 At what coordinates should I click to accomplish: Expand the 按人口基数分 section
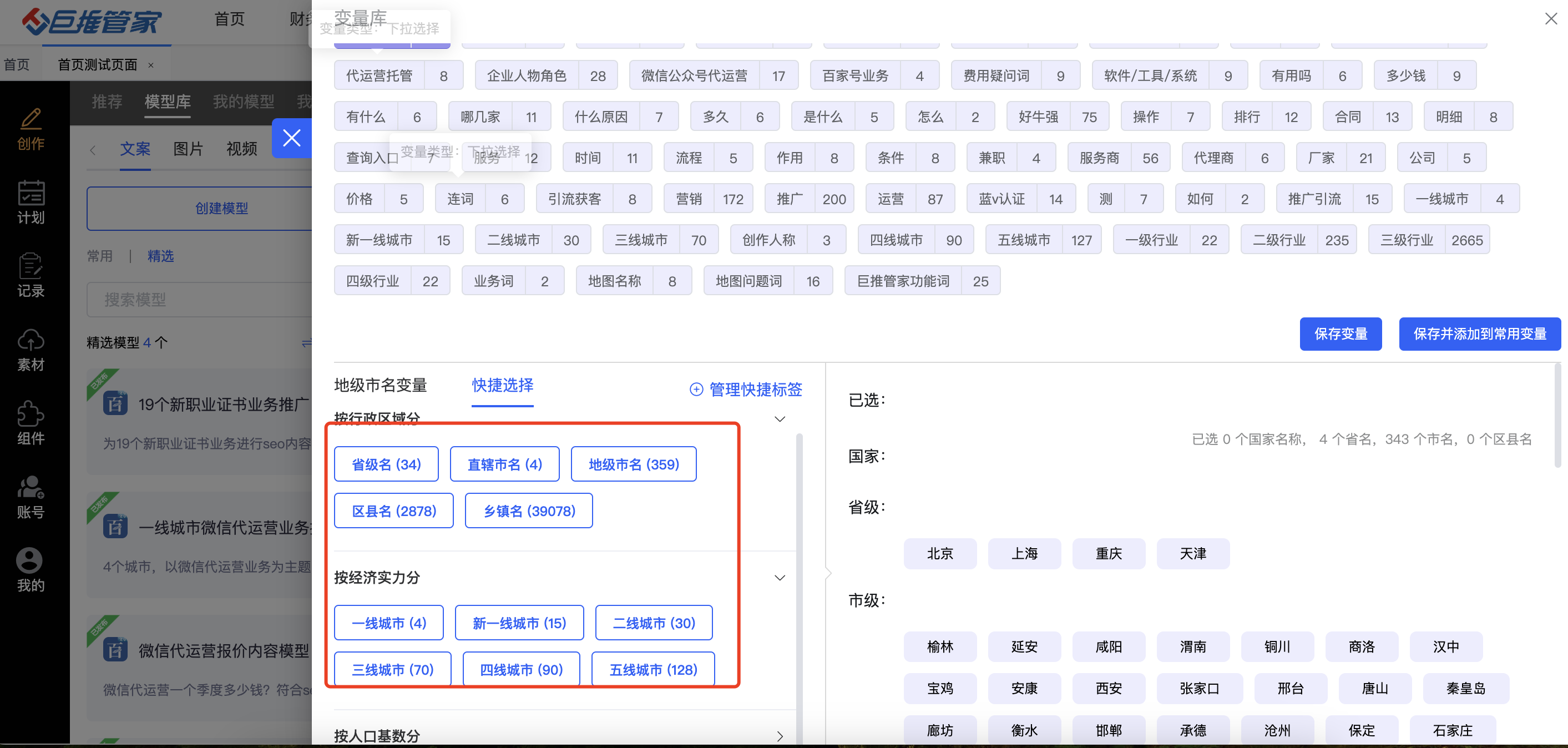coord(779,736)
